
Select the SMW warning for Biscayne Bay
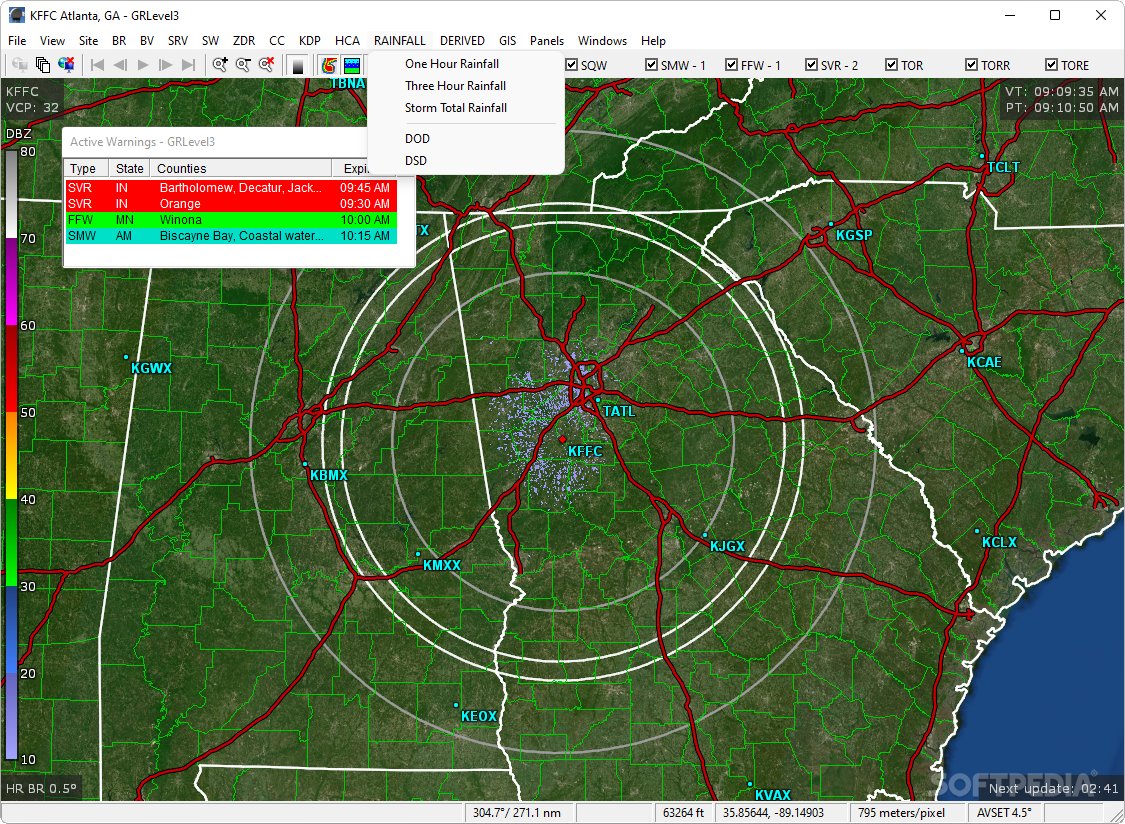[231, 235]
